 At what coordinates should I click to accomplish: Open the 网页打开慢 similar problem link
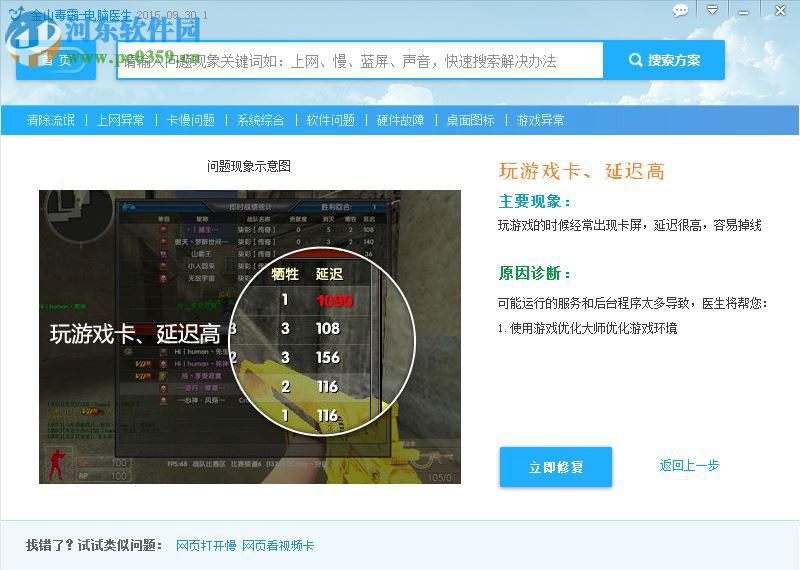[x=206, y=546]
